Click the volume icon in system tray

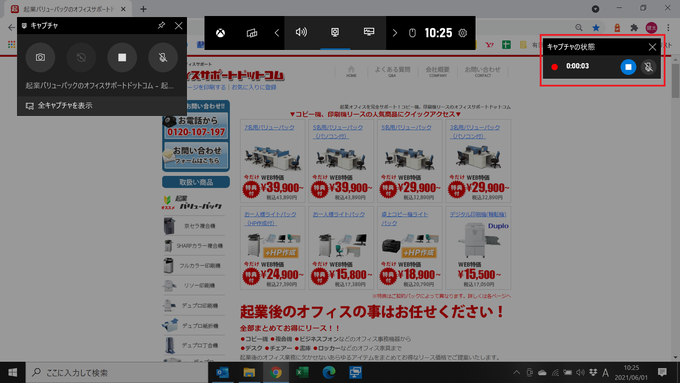[x=580, y=373]
